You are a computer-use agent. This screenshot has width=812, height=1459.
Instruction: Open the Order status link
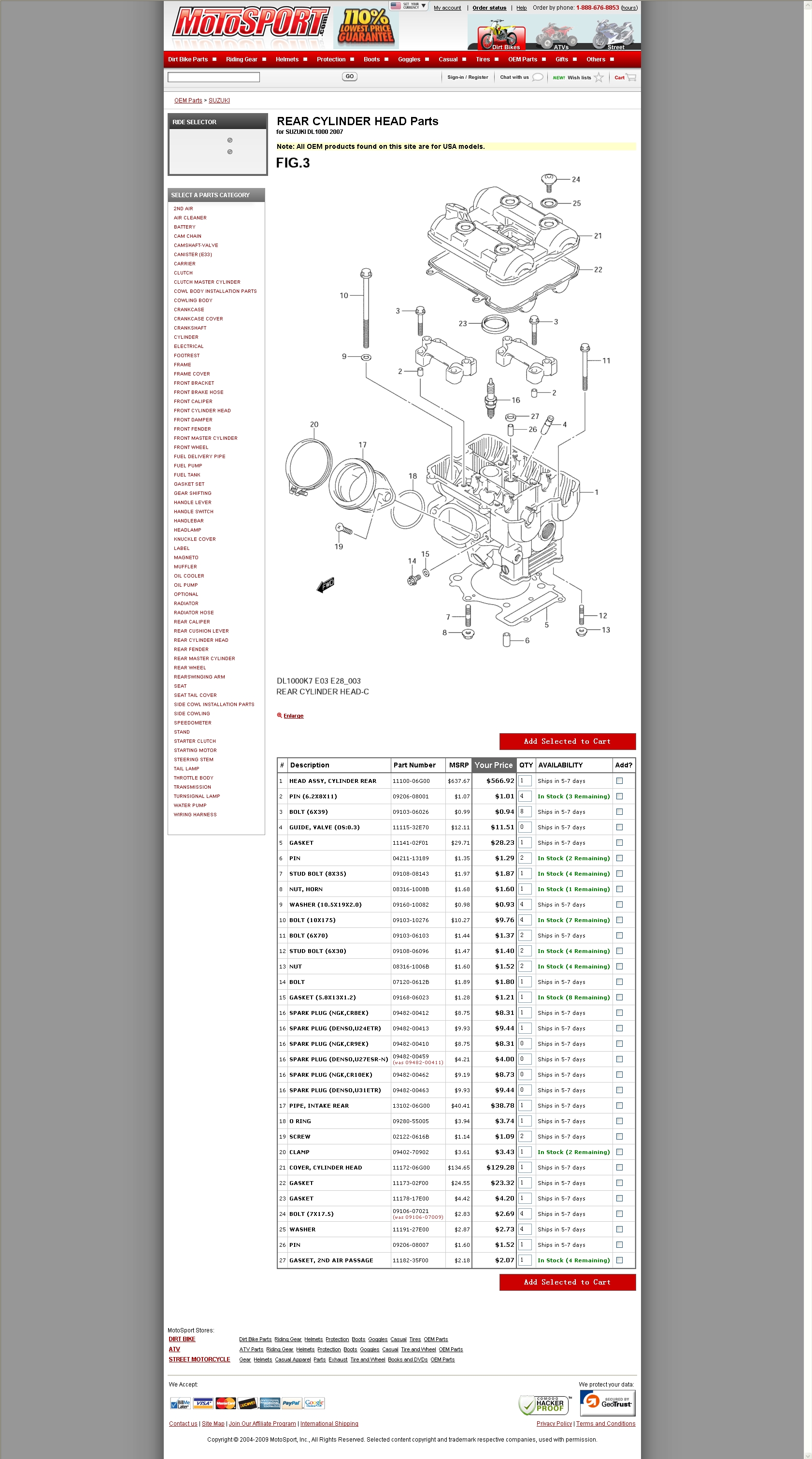489,8
